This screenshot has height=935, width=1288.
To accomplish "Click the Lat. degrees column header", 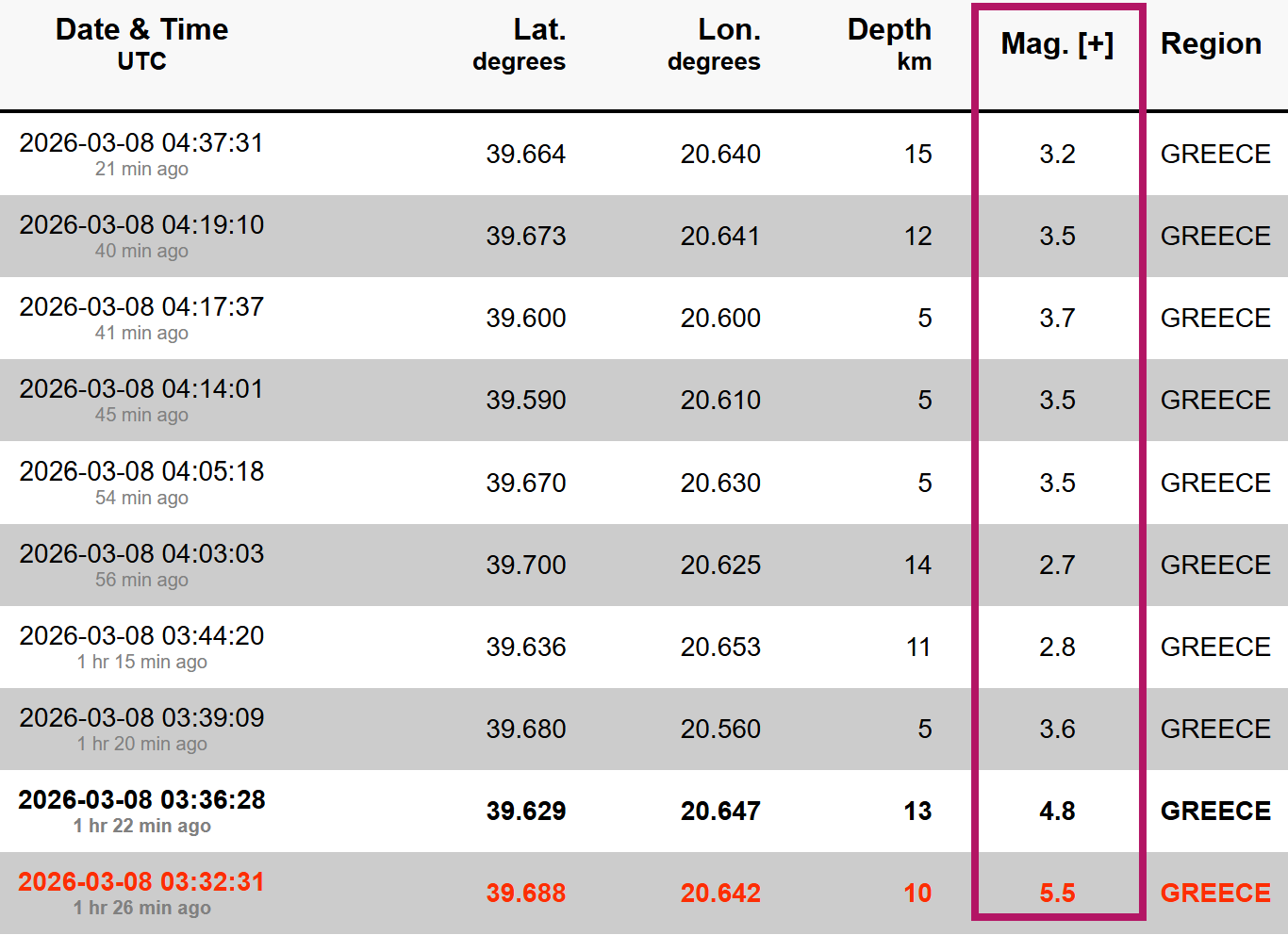I will pyautogui.click(x=520, y=43).
